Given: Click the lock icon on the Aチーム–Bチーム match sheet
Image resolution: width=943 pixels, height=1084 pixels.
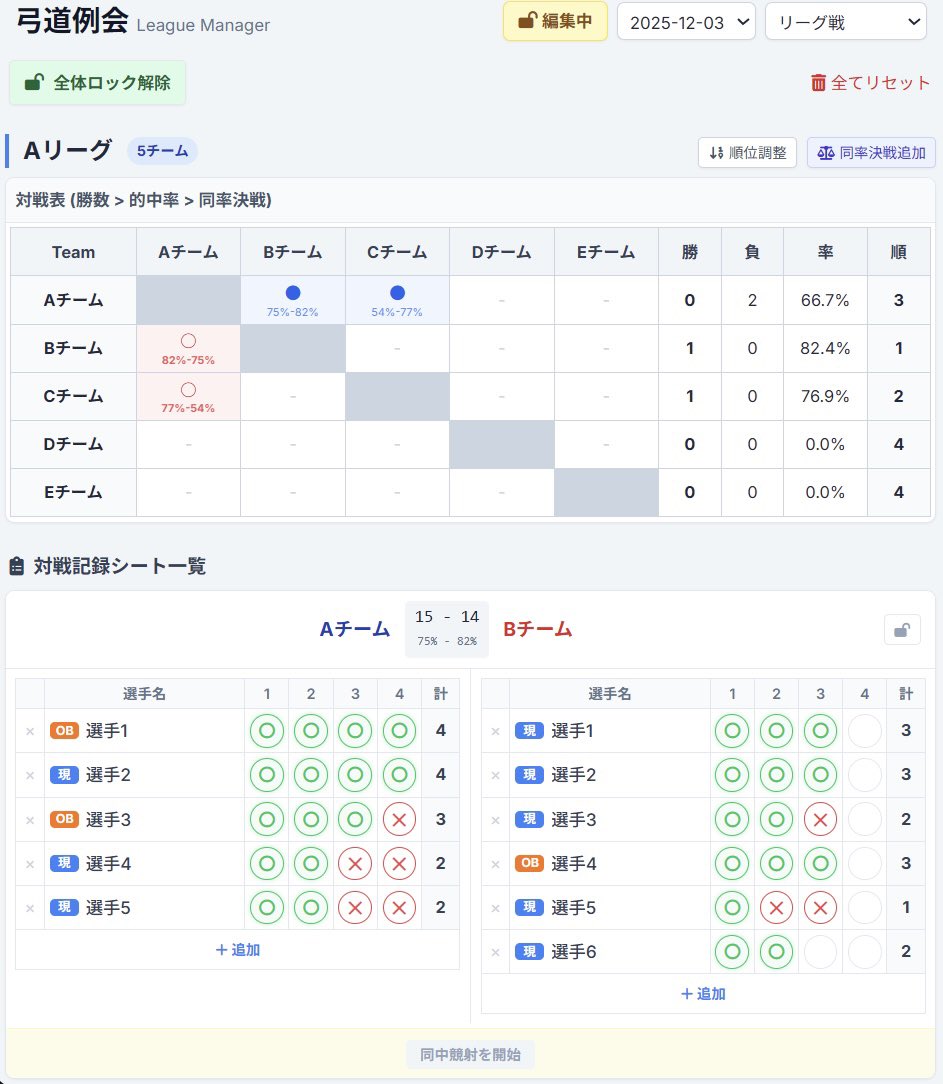Looking at the screenshot, I should 902,630.
